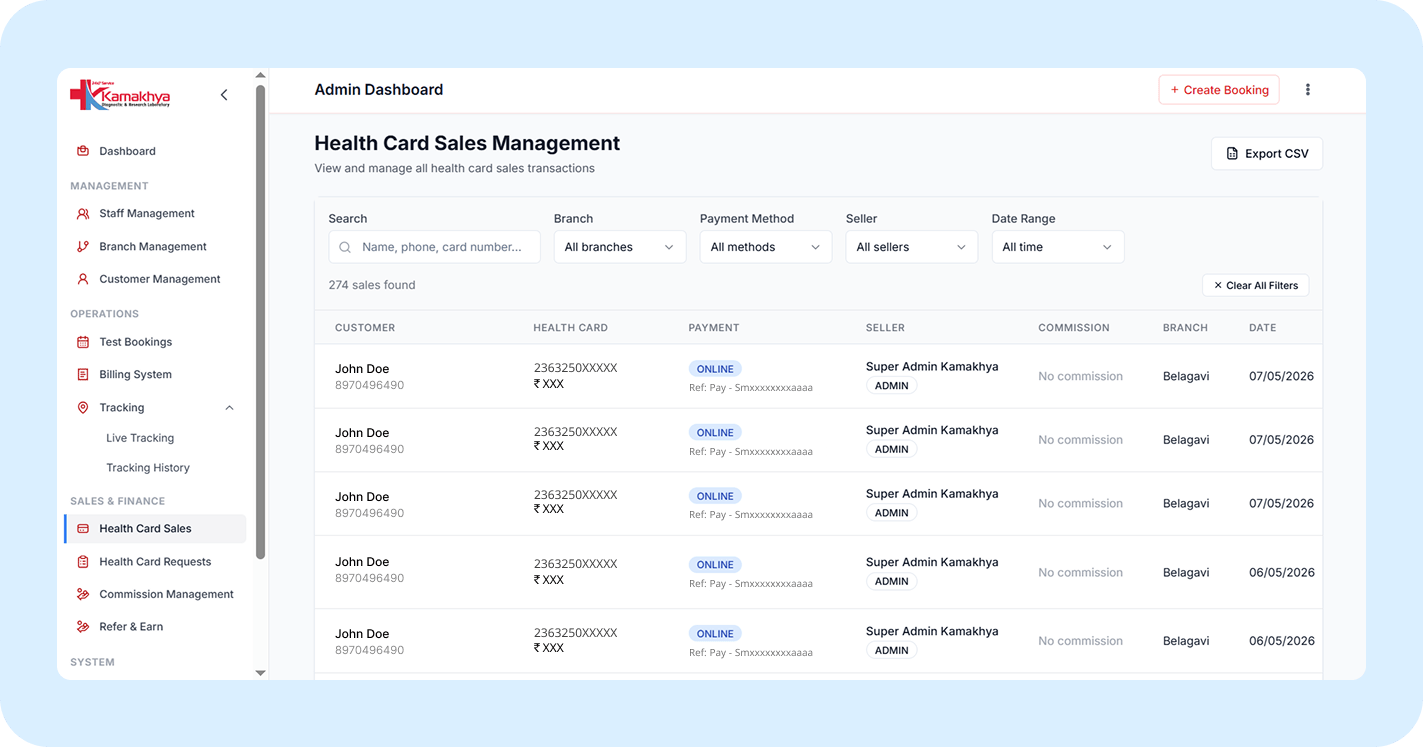Click the Kamakhya logo
Image resolution: width=1423 pixels, height=747 pixels.
click(120, 95)
